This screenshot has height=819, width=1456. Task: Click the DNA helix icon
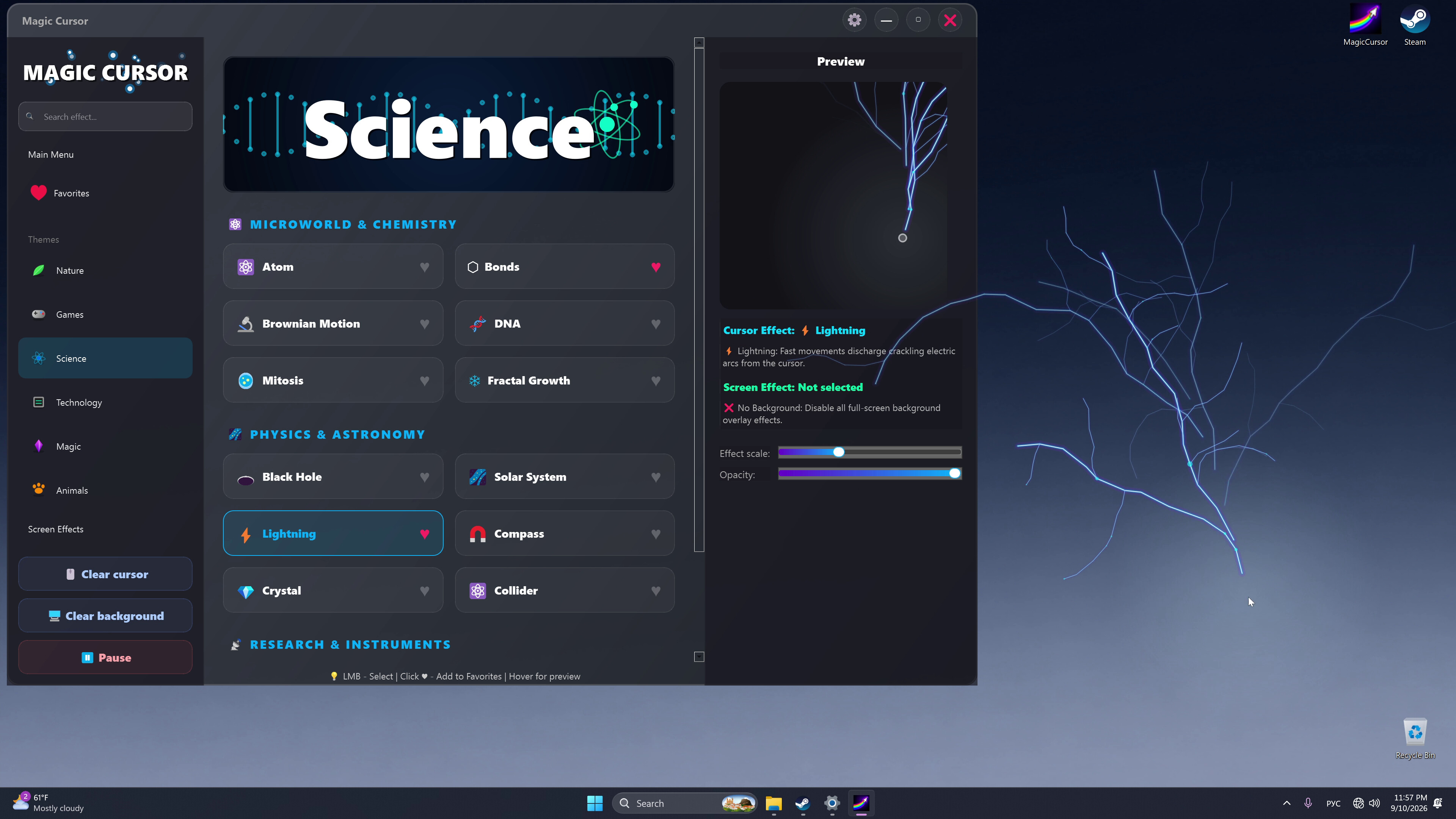477,324
